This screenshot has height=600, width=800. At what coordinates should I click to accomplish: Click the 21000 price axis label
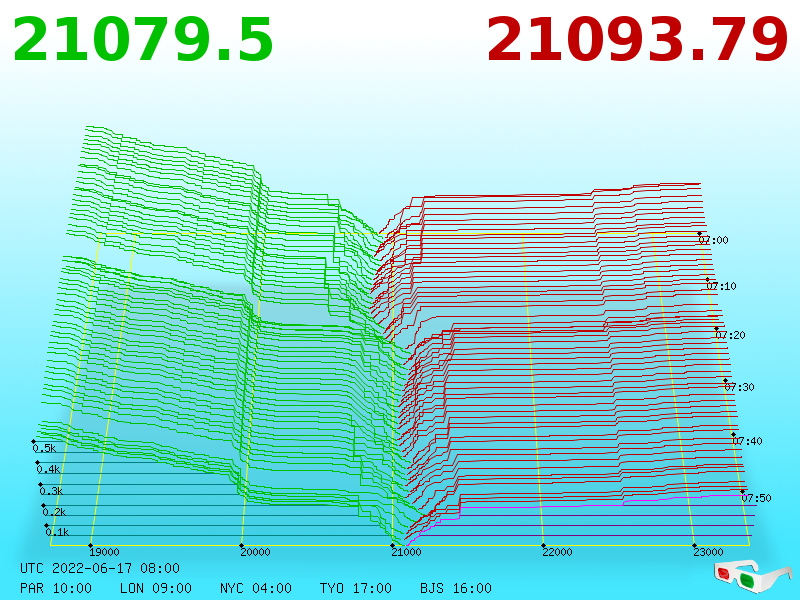pos(406,552)
